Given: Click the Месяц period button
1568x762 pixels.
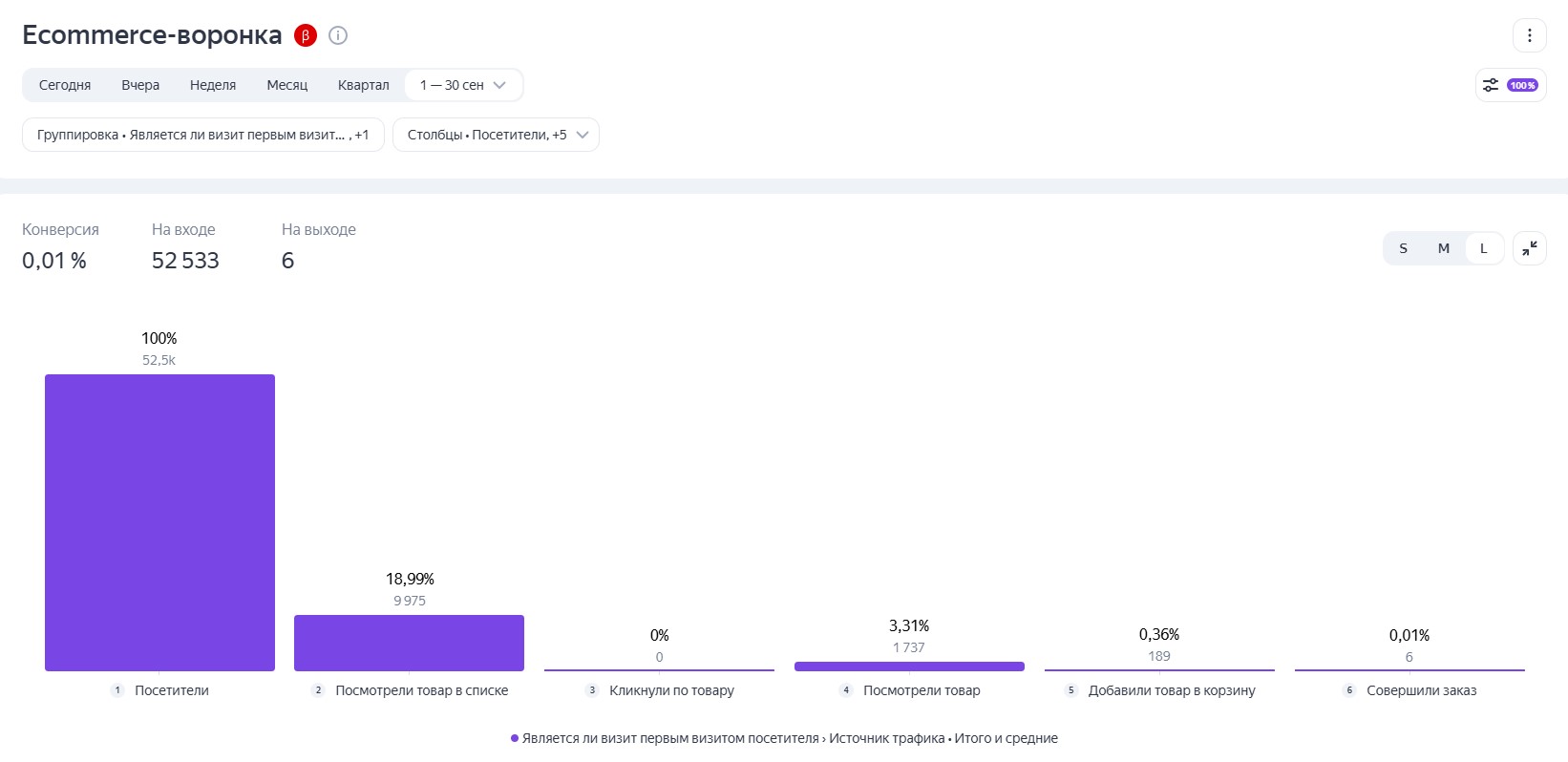Looking at the screenshot, I should tap(286, 85).
